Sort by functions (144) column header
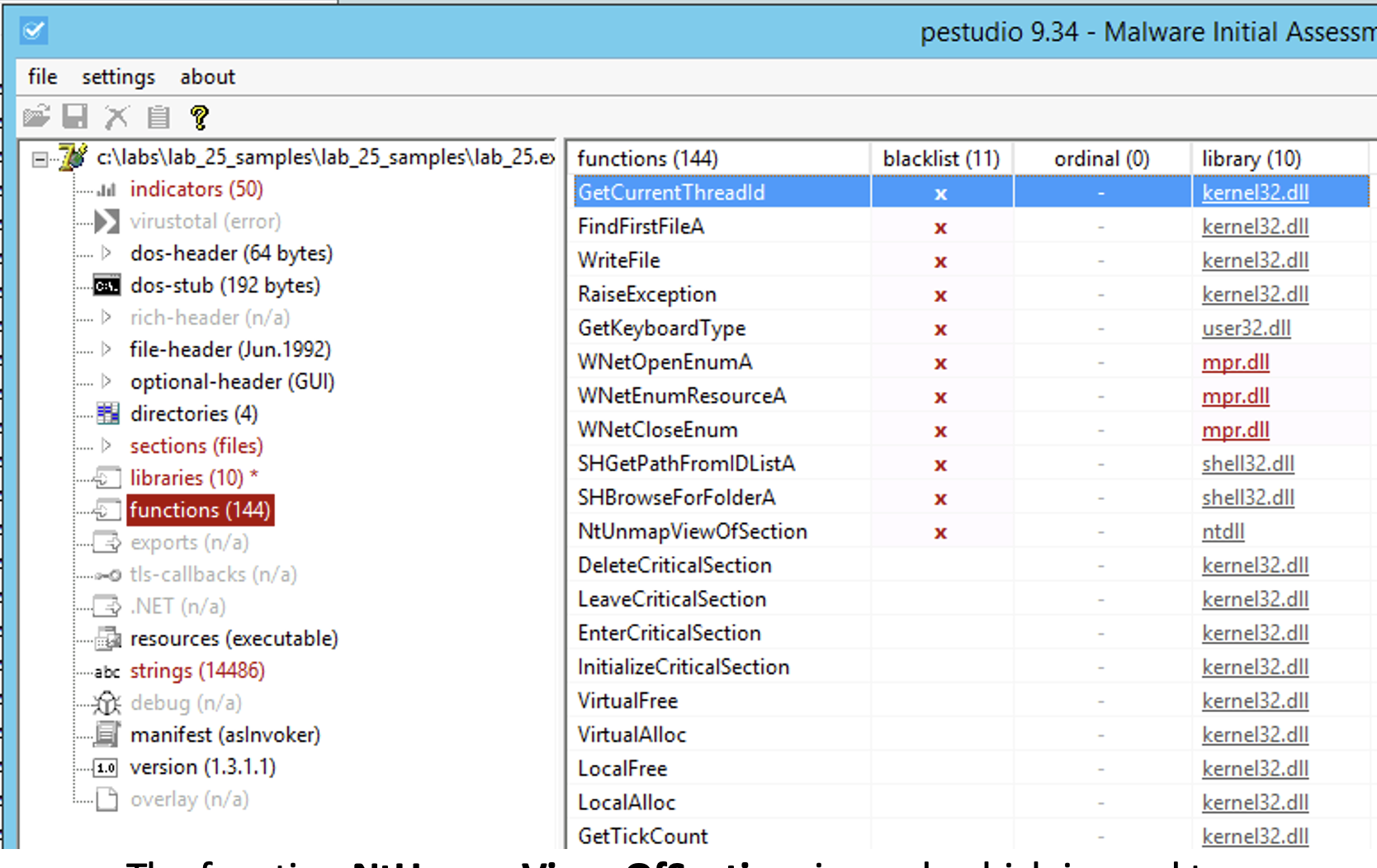 click(x=718, y=158)
